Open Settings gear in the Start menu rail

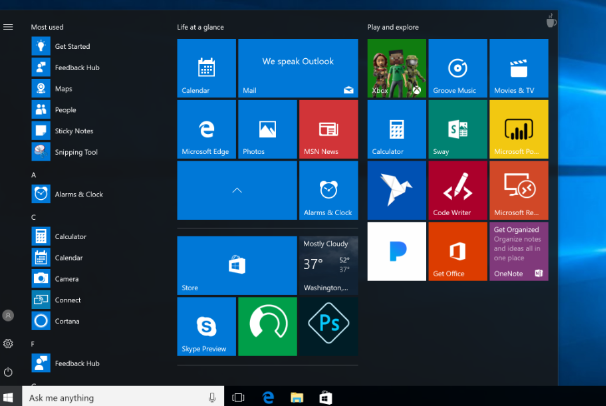tap(8, 343)
